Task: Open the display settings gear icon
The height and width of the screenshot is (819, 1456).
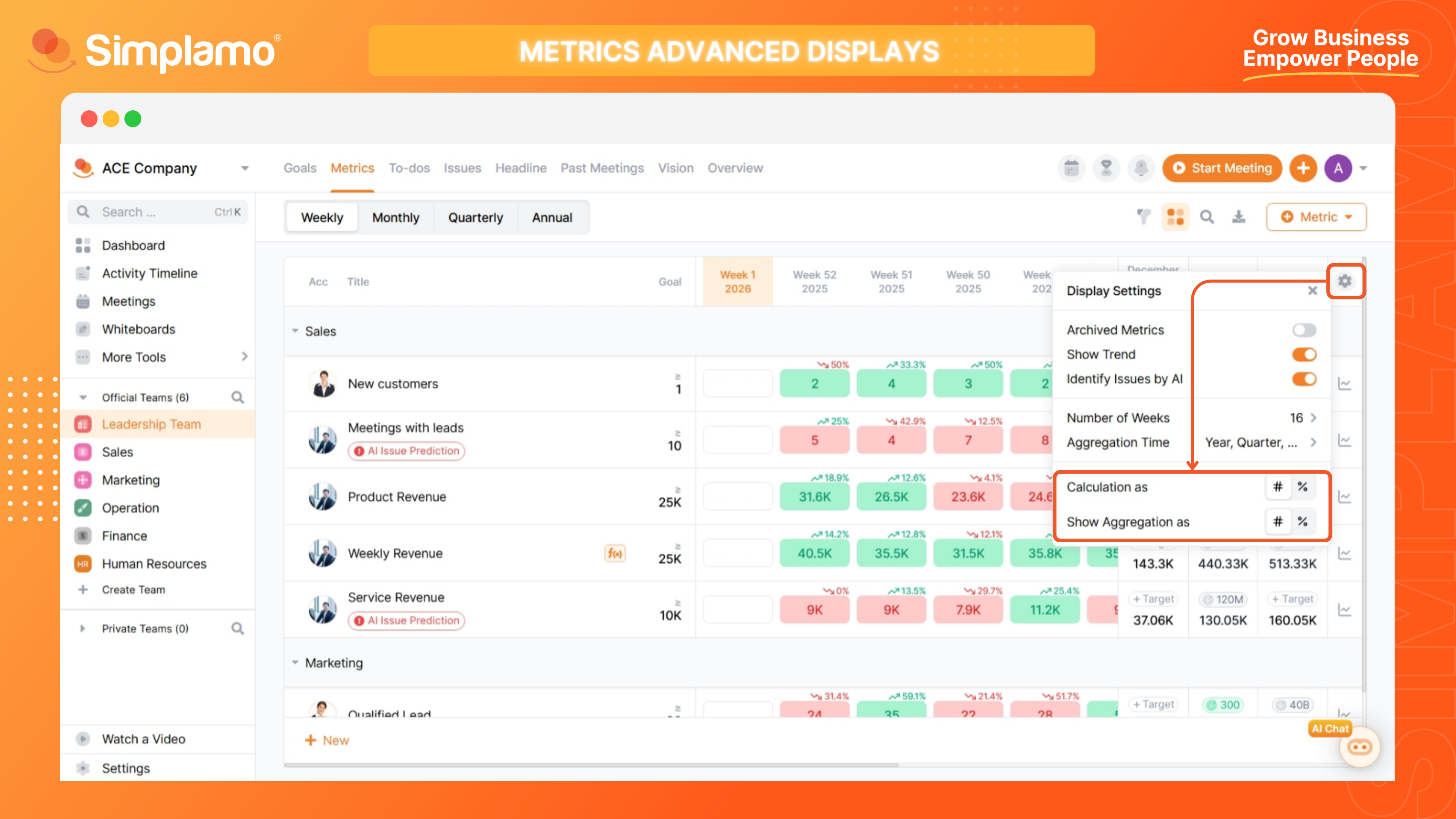Action: coord(1345,281)
